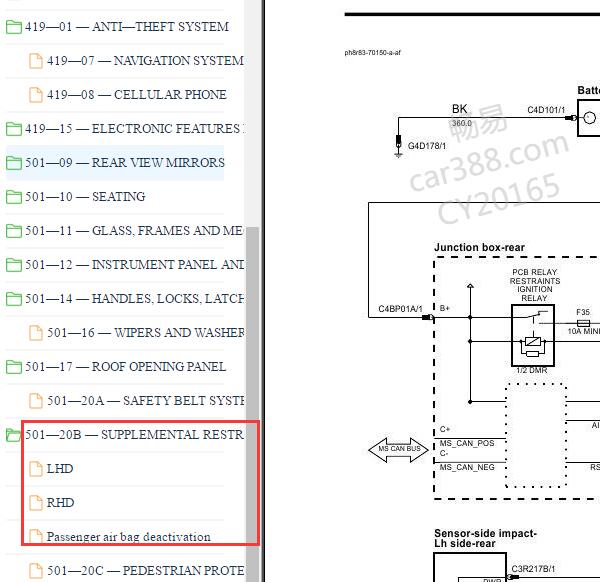Open 419—07 — NAVIGATION SYSTEM page
600x582 pixels.
coord(145,61)
